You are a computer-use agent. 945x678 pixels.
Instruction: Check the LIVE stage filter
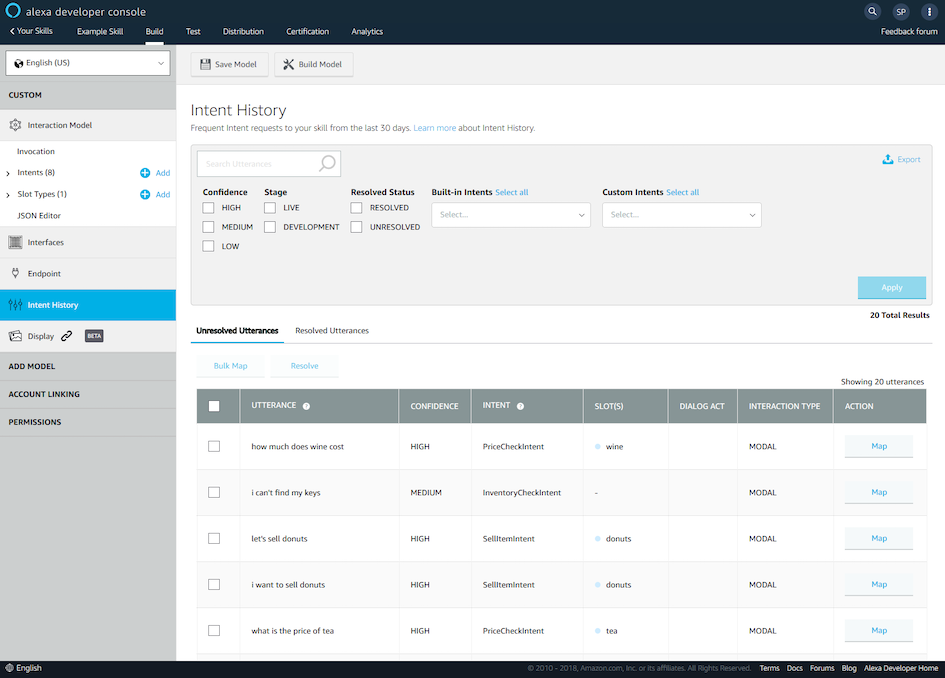[270, 208]
